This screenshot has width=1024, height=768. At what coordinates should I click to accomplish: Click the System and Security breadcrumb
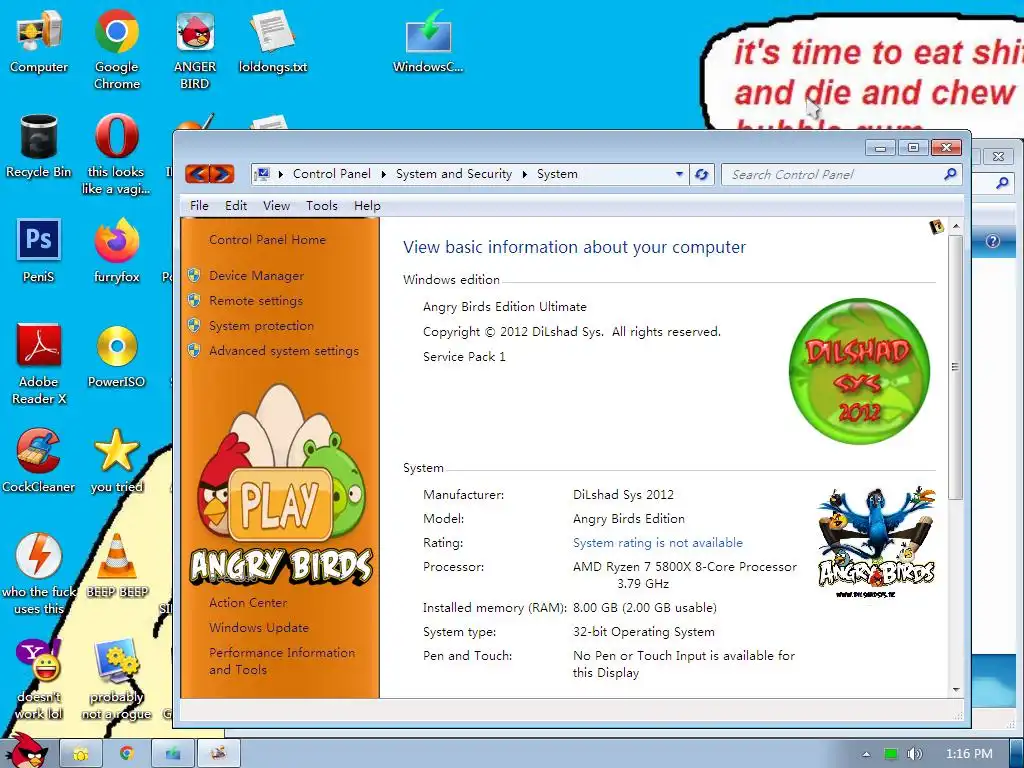454,174
